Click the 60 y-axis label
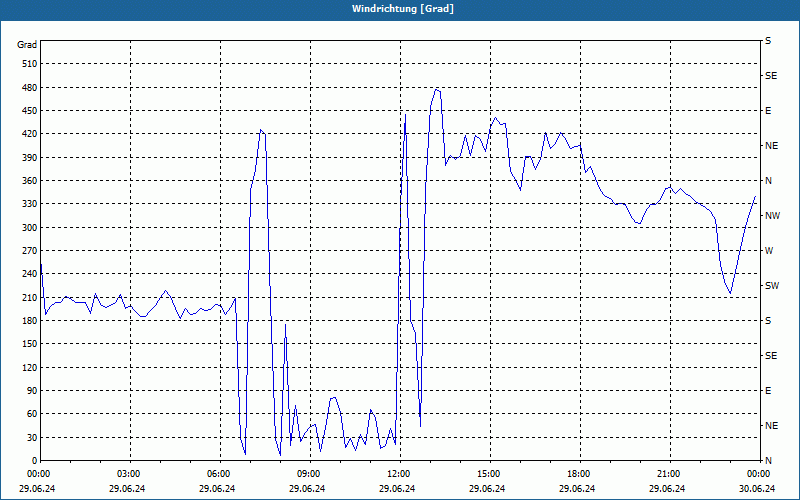 32,414
